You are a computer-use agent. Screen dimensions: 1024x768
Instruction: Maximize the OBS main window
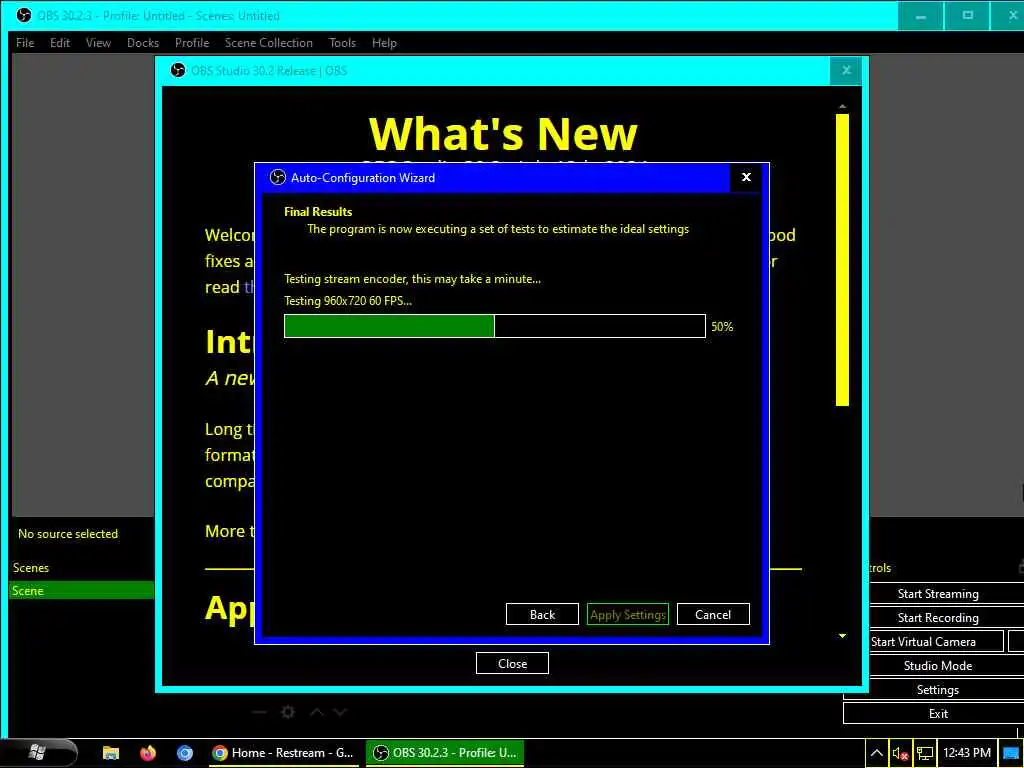[968, 15]
